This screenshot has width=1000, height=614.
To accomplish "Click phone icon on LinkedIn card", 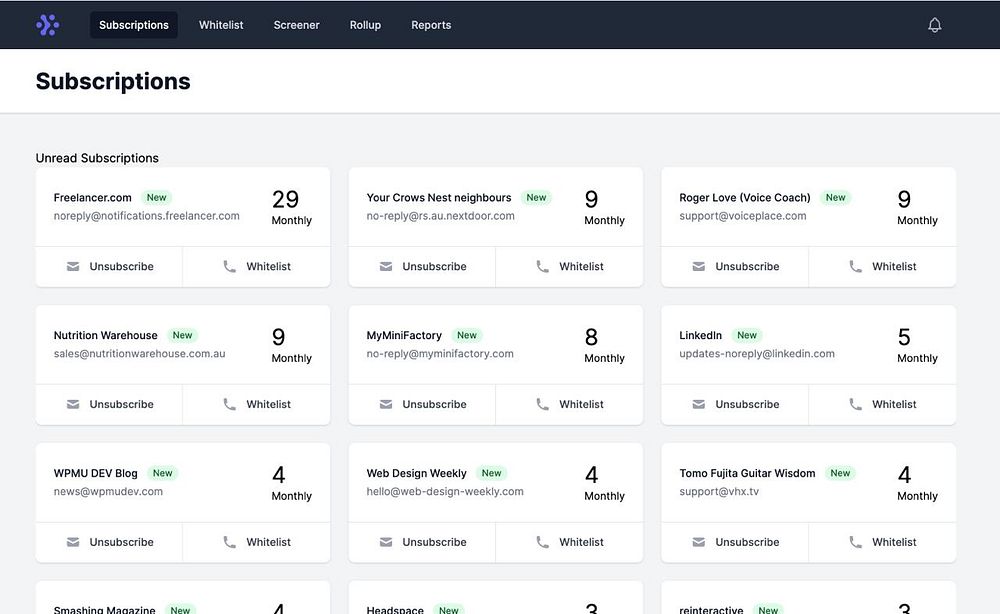I will tap(856, 404).
